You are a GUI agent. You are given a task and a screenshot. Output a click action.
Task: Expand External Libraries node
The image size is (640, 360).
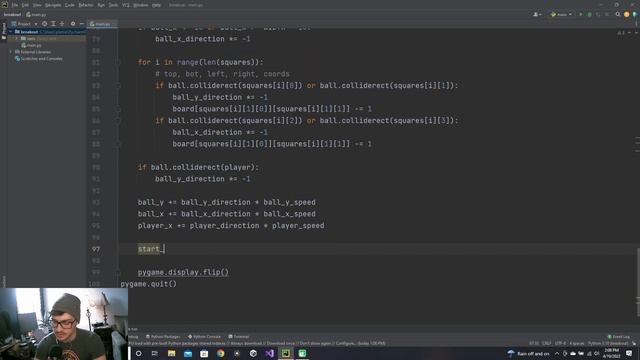(11, 52)
